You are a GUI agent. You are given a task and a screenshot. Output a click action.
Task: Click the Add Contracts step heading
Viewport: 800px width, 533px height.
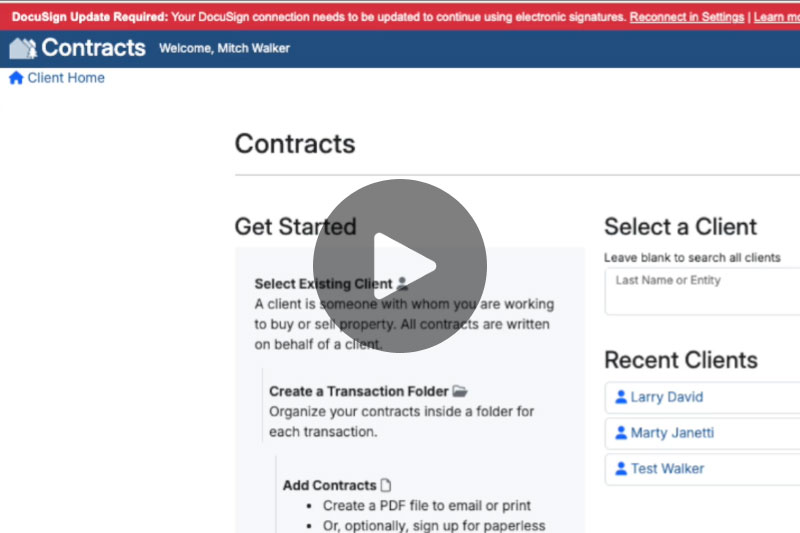coord(329,485)
